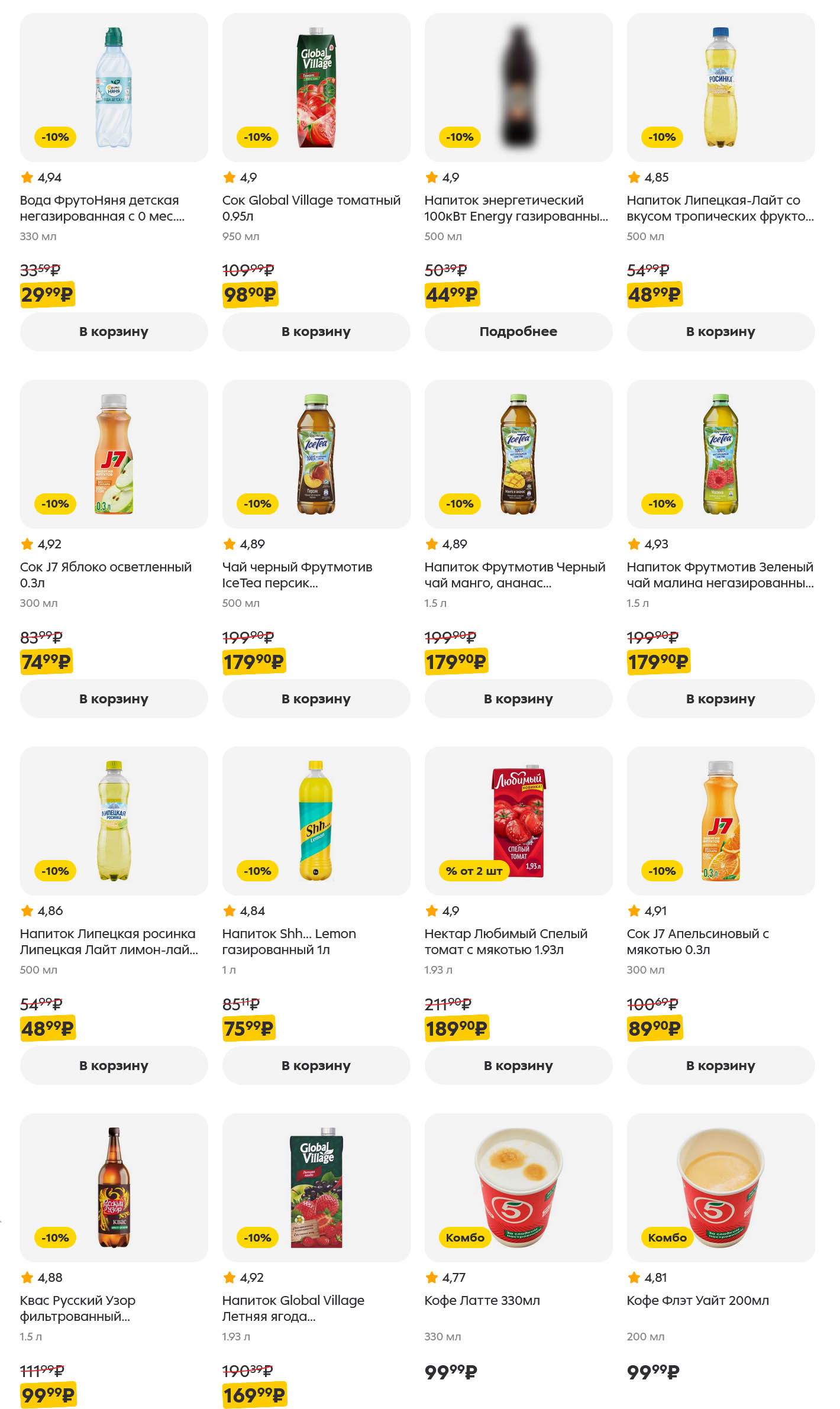Add Сок J7 Яблоко to the cart
The width and height of the screenshot is (840, 1409).
point(114,699)
